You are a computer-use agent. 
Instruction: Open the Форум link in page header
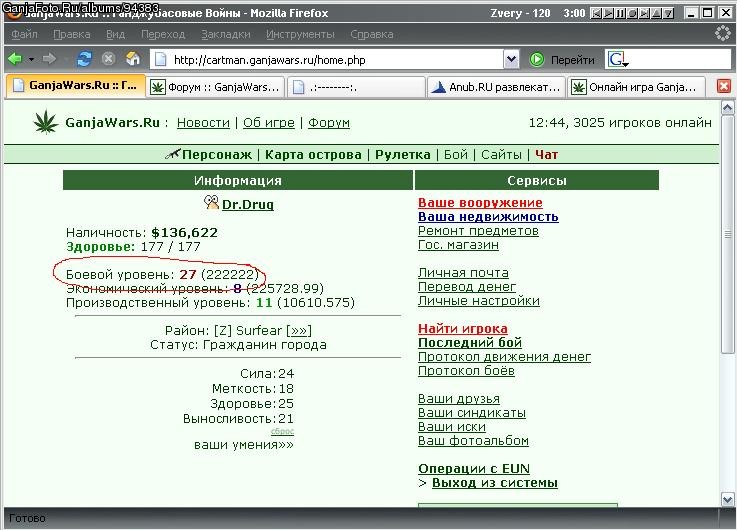(x=329, y=123)
